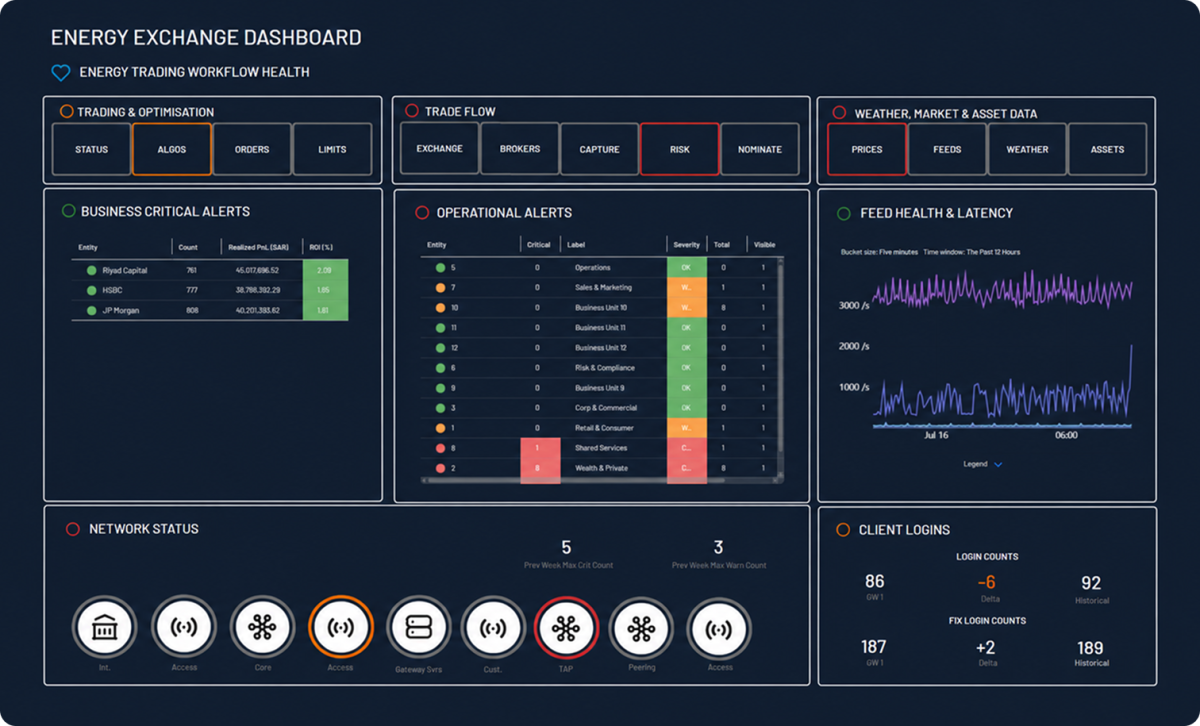Click the Operational Alerts horizontal scrollbar
1200x726 pixels.
600,481
